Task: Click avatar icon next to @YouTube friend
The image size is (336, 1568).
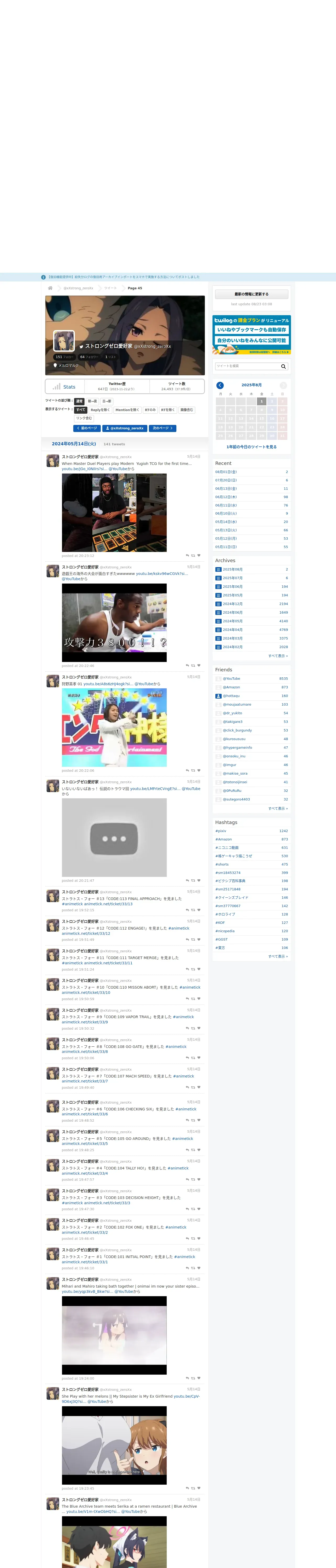Action: point(218,679)
